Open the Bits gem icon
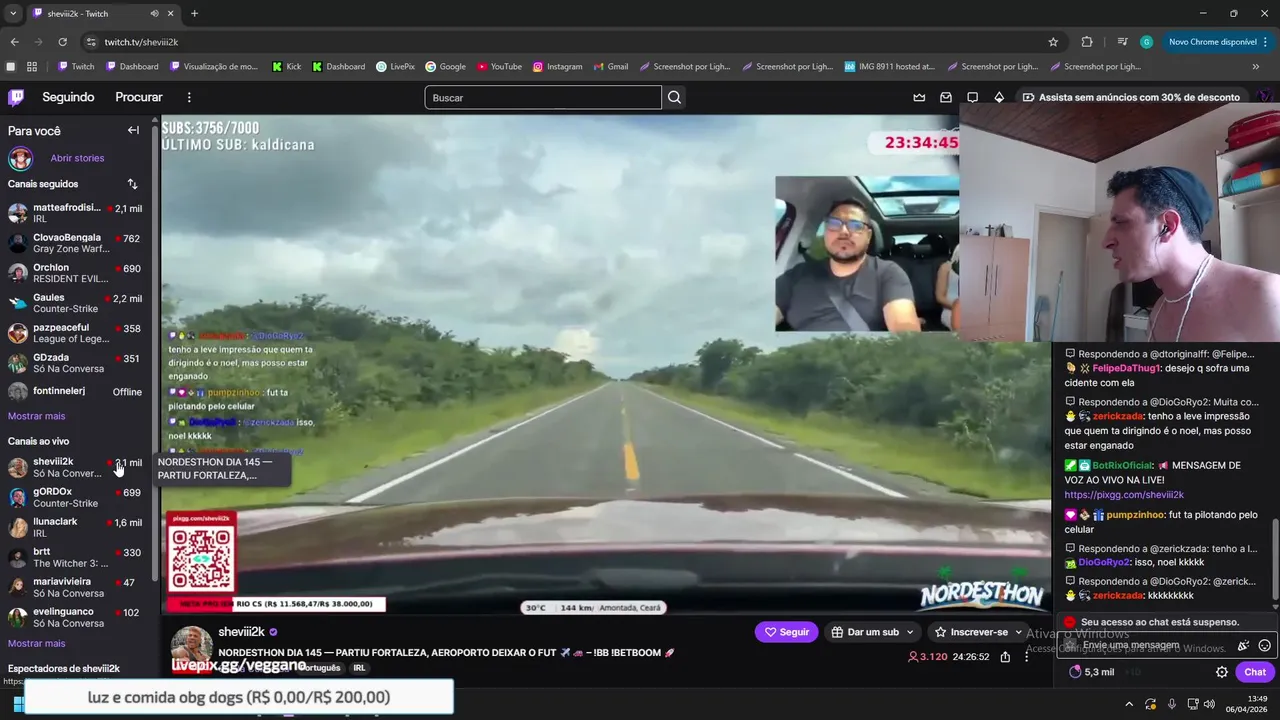The width and height of the screenshot is (1280, 720). pyautogui.click(x=999, y=97)
